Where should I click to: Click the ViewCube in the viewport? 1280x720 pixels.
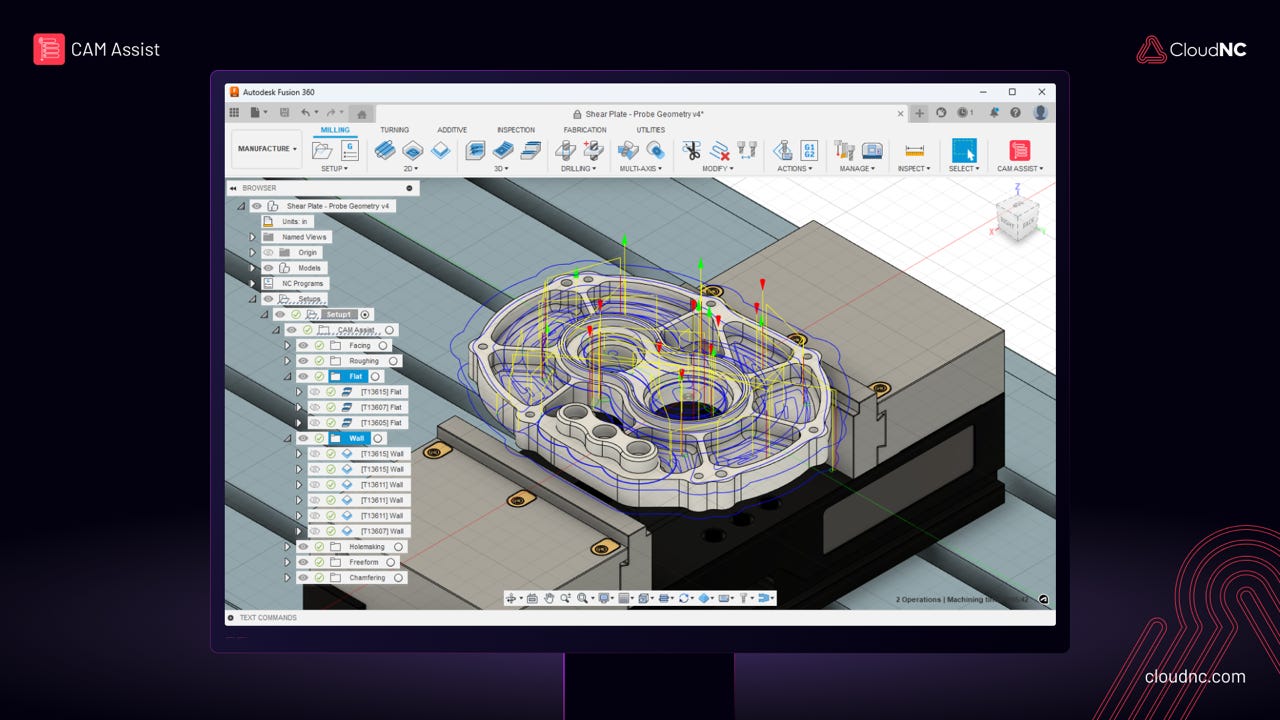click(x=1016, y=217)
